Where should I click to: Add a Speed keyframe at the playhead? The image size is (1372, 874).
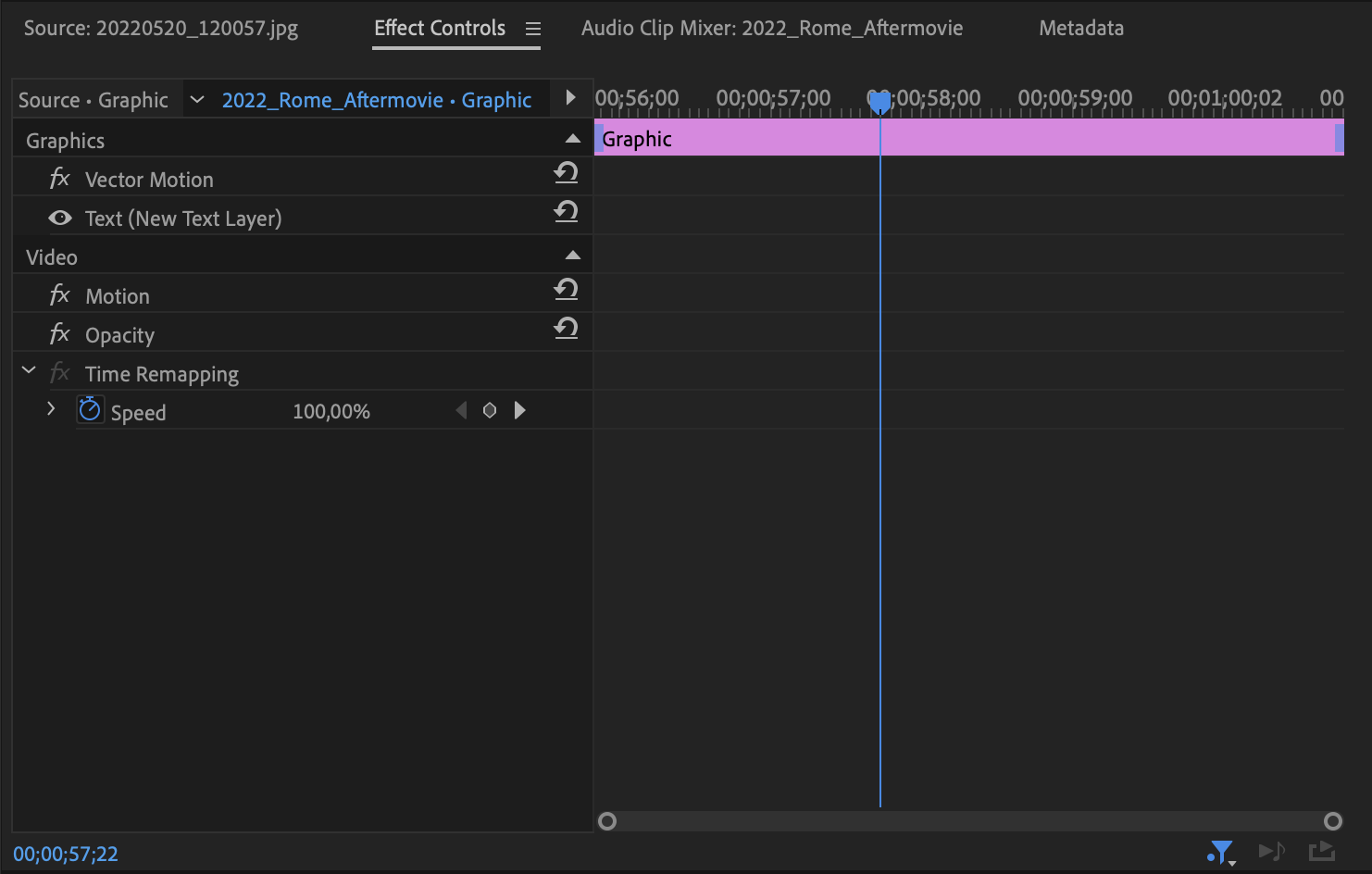(490, 410)
